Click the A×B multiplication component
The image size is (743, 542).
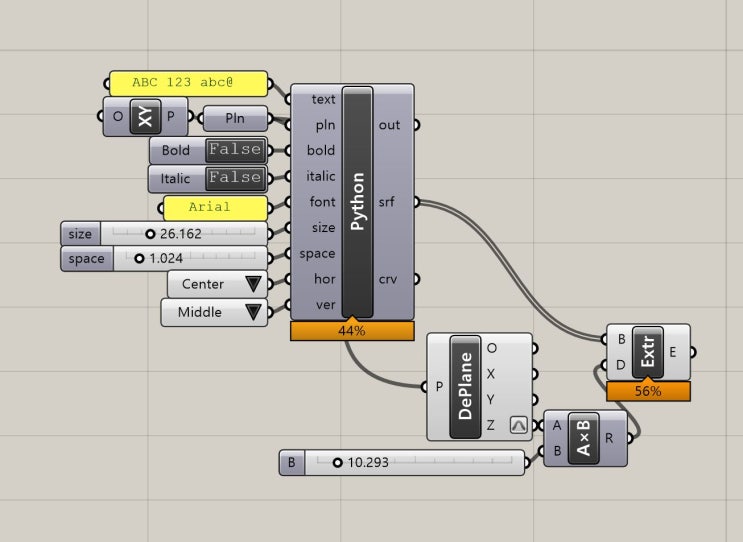click(x=583, y=438)
